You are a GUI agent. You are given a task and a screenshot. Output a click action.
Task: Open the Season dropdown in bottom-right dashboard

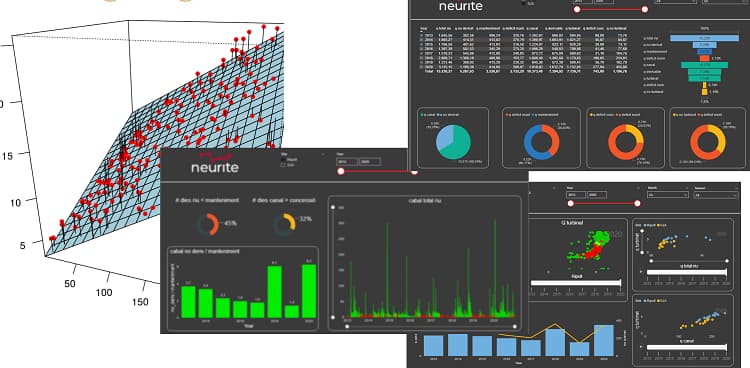716,195
